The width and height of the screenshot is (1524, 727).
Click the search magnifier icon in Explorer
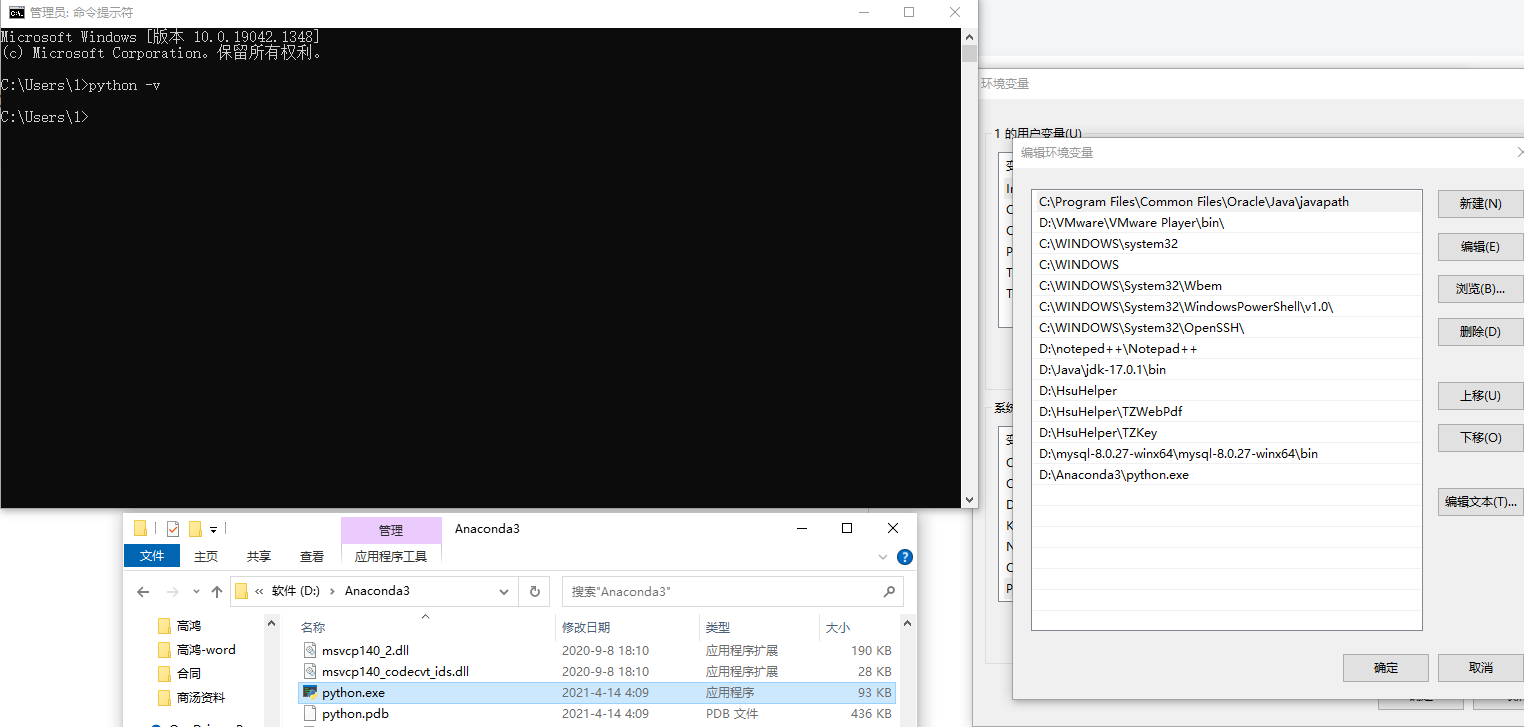[x=889, y=591]
